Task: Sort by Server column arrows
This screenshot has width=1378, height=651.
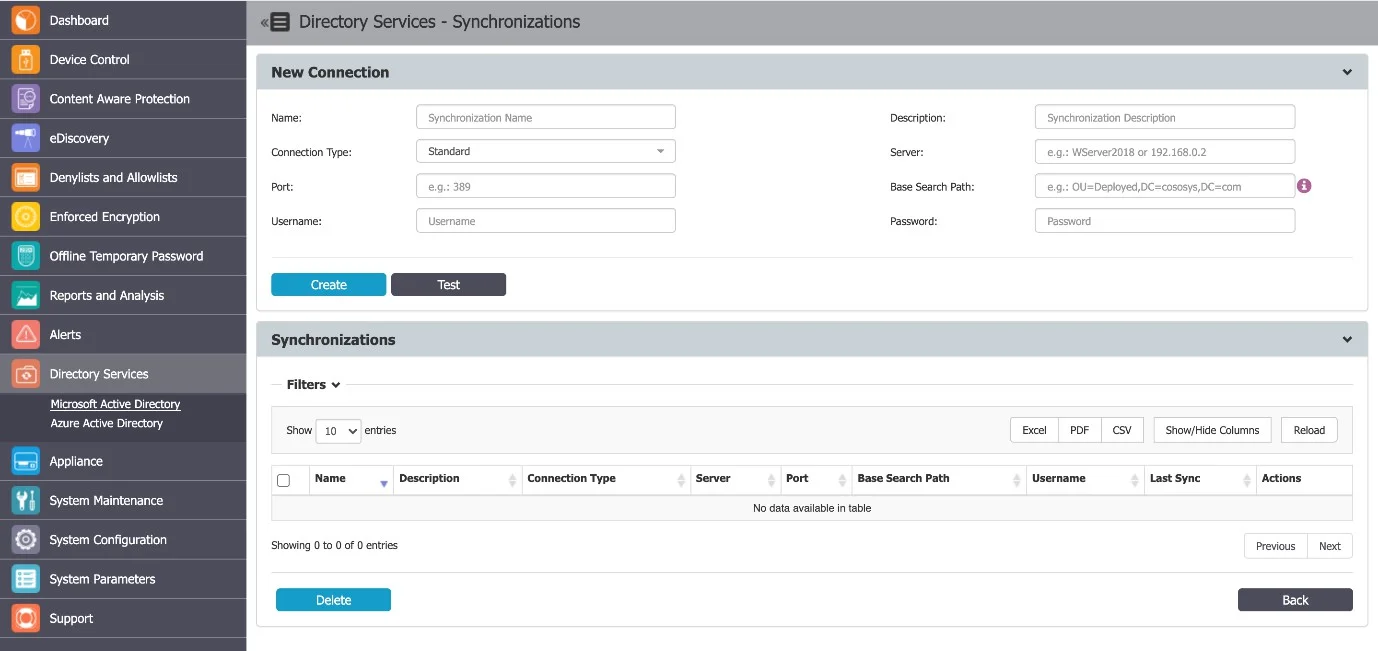Action: (x=771, y=480)
